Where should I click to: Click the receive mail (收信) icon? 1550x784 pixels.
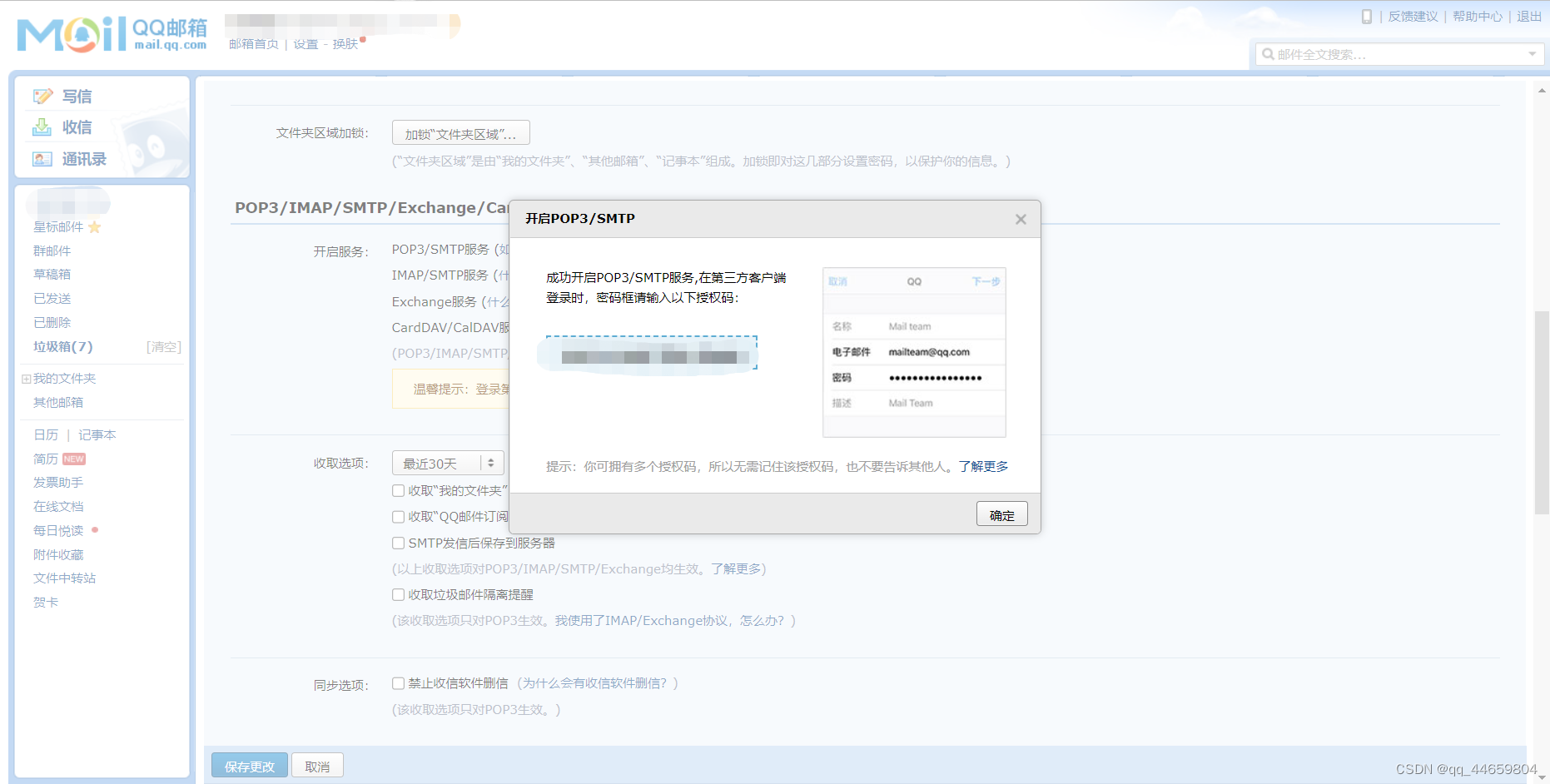[x=42, y=127]
